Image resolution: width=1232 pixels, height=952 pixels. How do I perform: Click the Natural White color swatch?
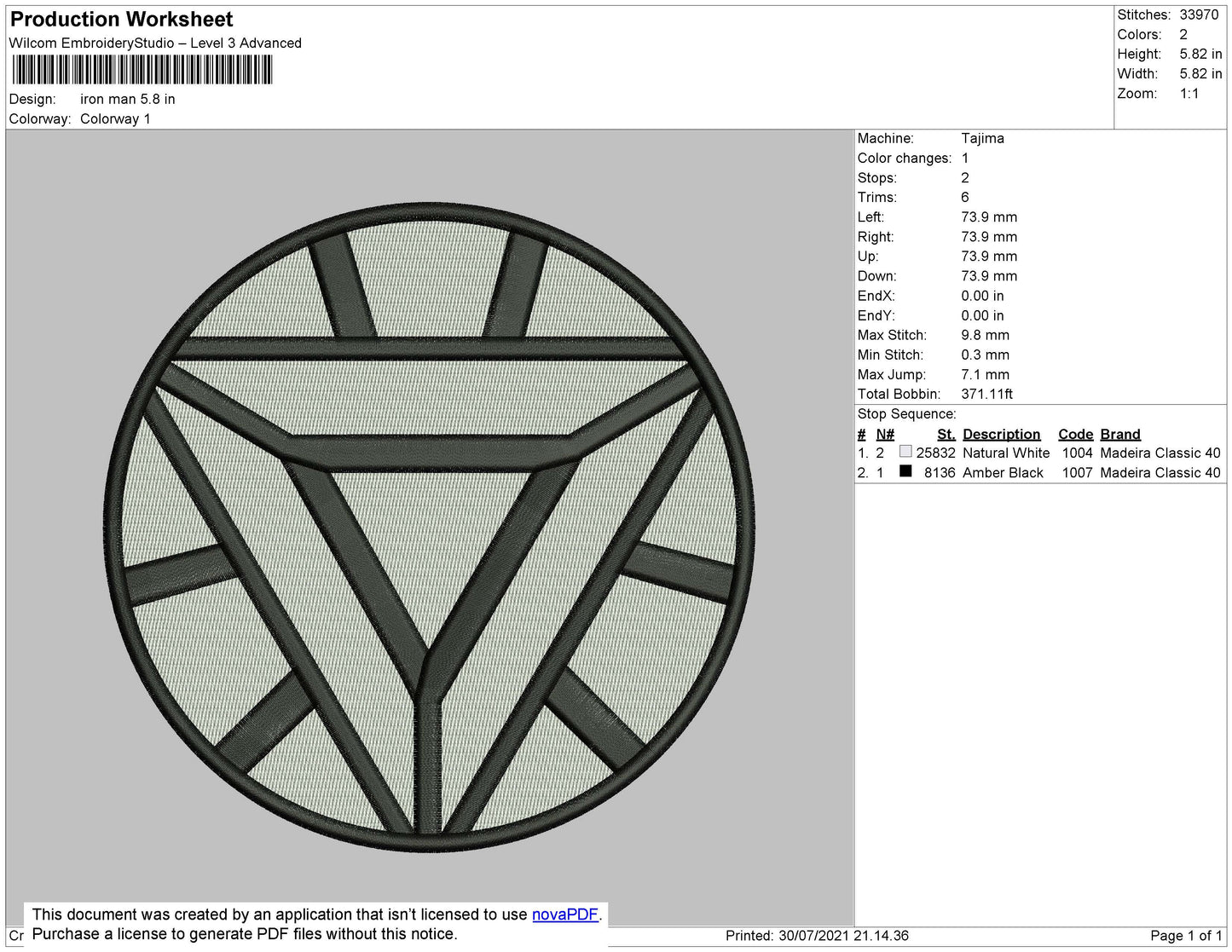905,452
